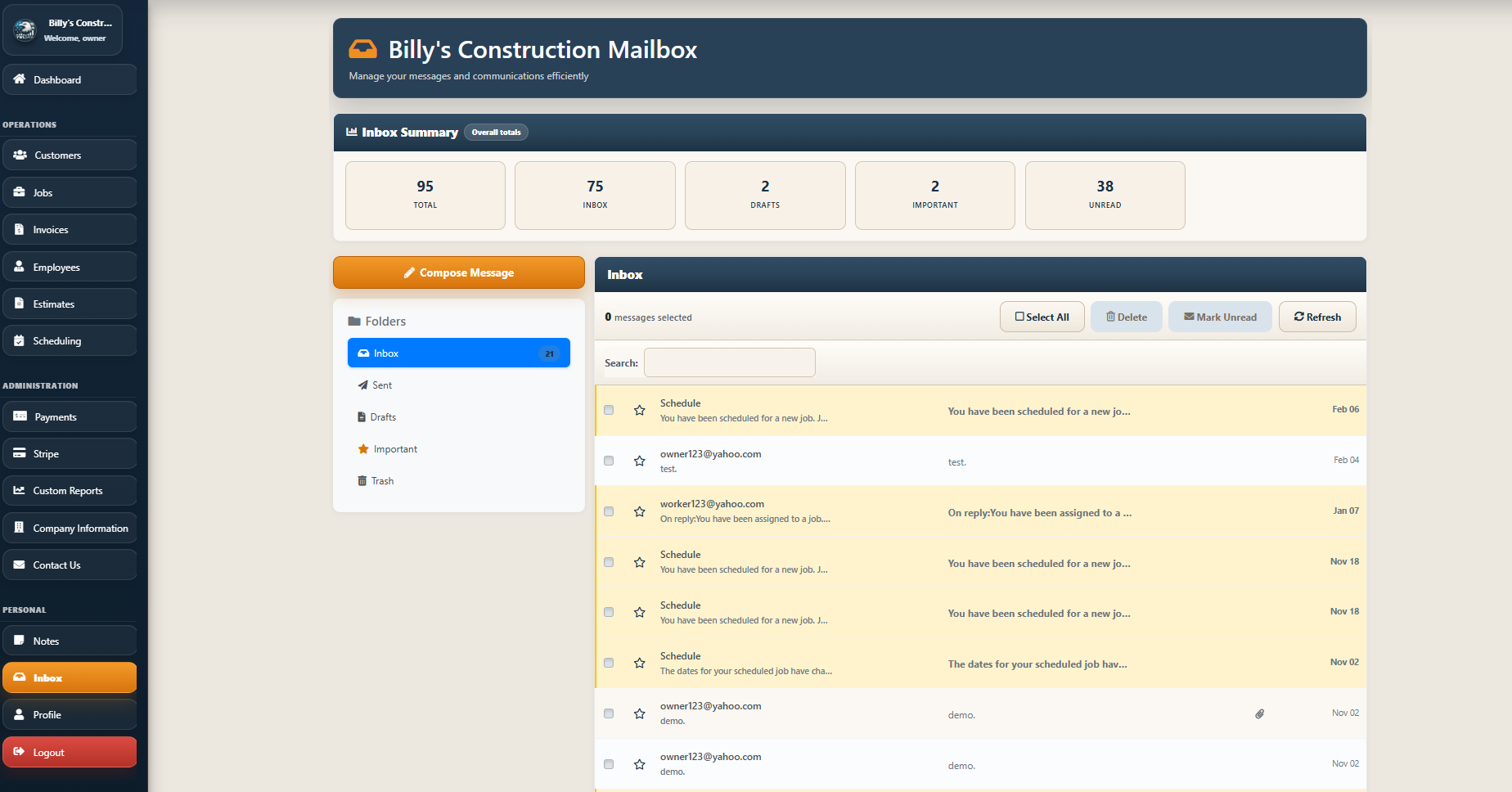The width and height of the screenshot is (1512, 792).
Task: Click the company logo avatar in sidebar
Action: point(25,30)
